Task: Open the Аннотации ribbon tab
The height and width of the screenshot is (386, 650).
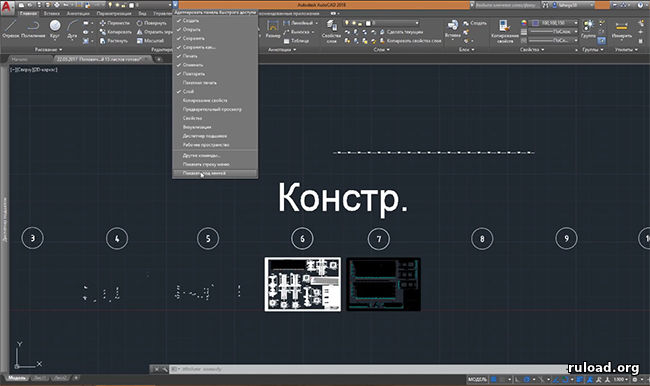Action: point(78,13)
